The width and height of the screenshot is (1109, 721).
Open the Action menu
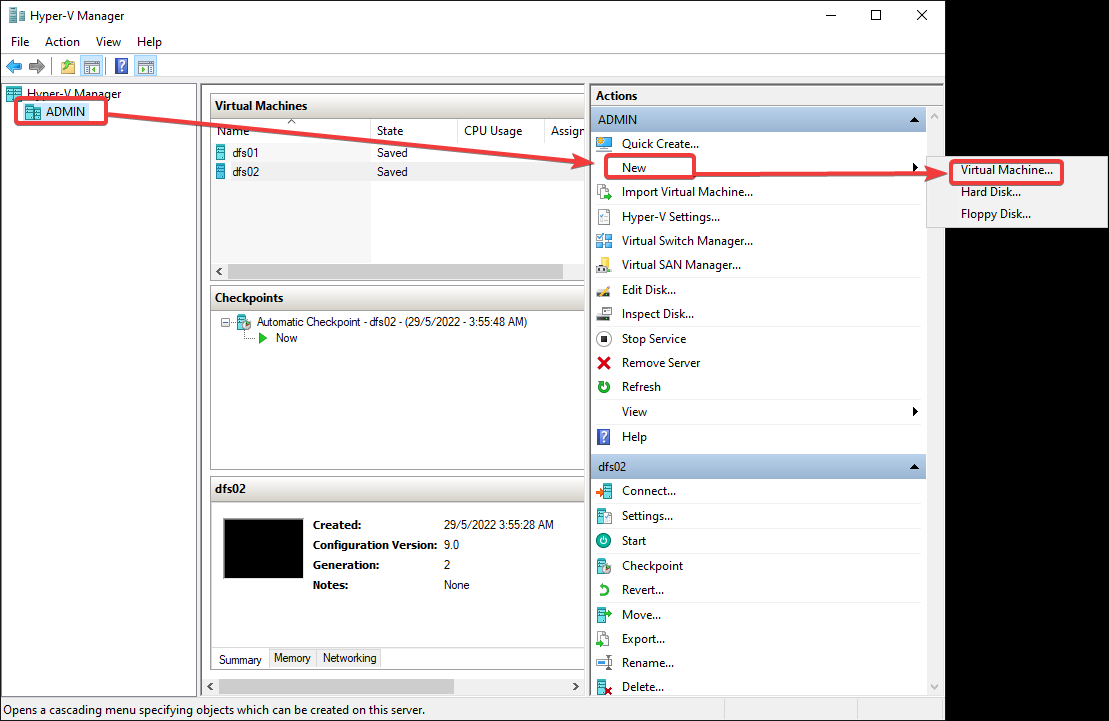(x=62, y=42)
